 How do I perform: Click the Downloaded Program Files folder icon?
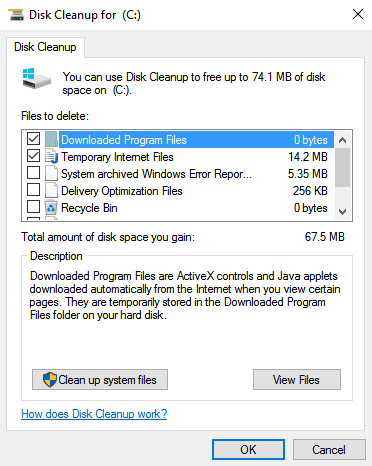pyautogui.click(x=51, y=139)
